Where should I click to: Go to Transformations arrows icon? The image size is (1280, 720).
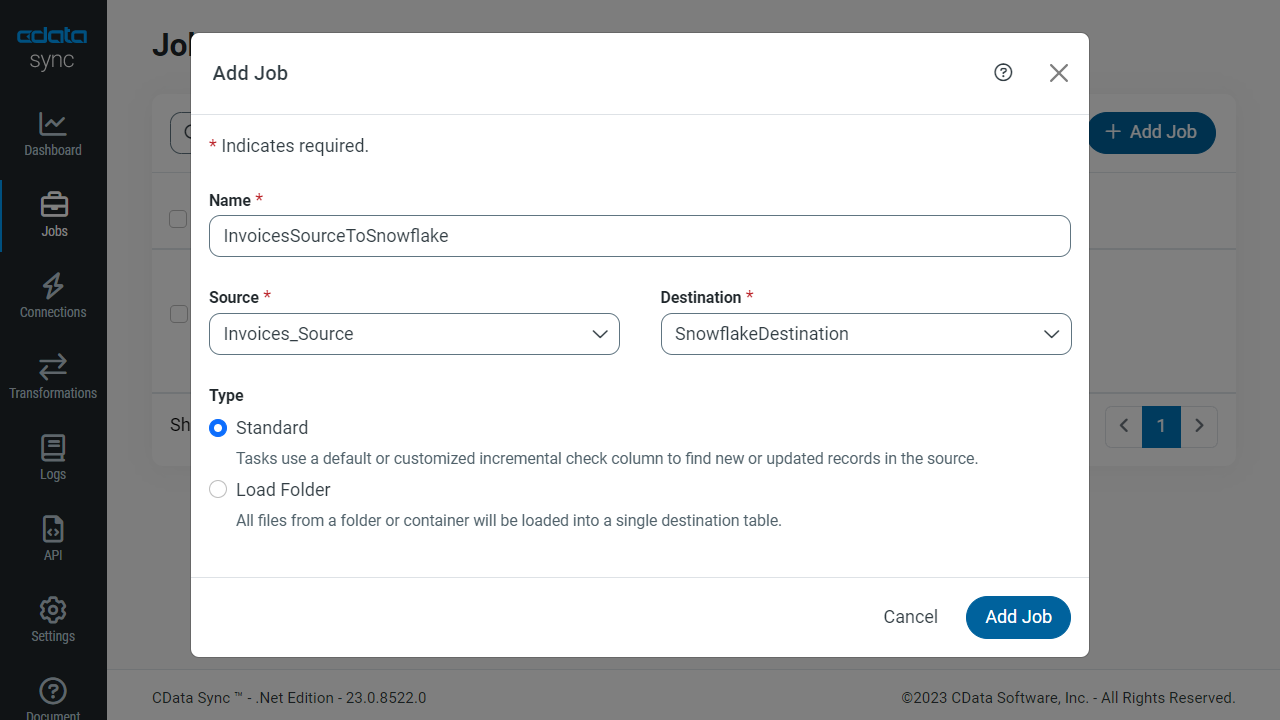[53, 367]
